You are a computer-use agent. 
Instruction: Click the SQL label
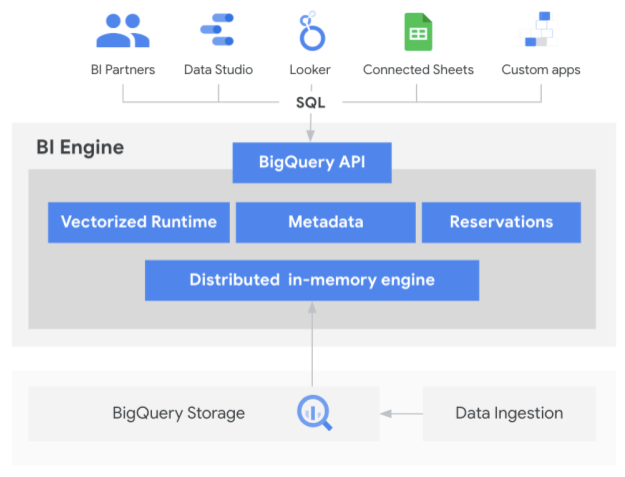(311, 103)
